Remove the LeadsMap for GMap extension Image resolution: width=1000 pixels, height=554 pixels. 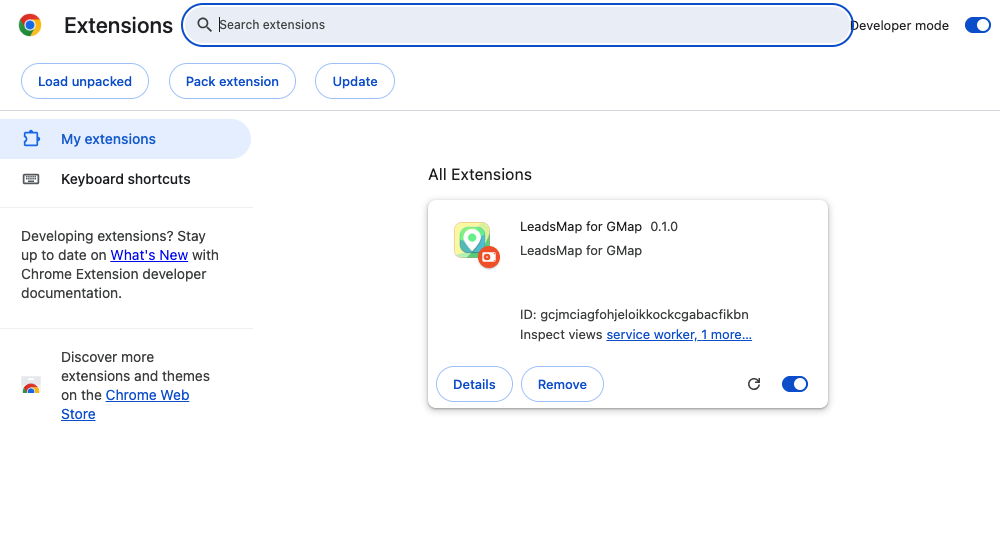tap(562, 384)
